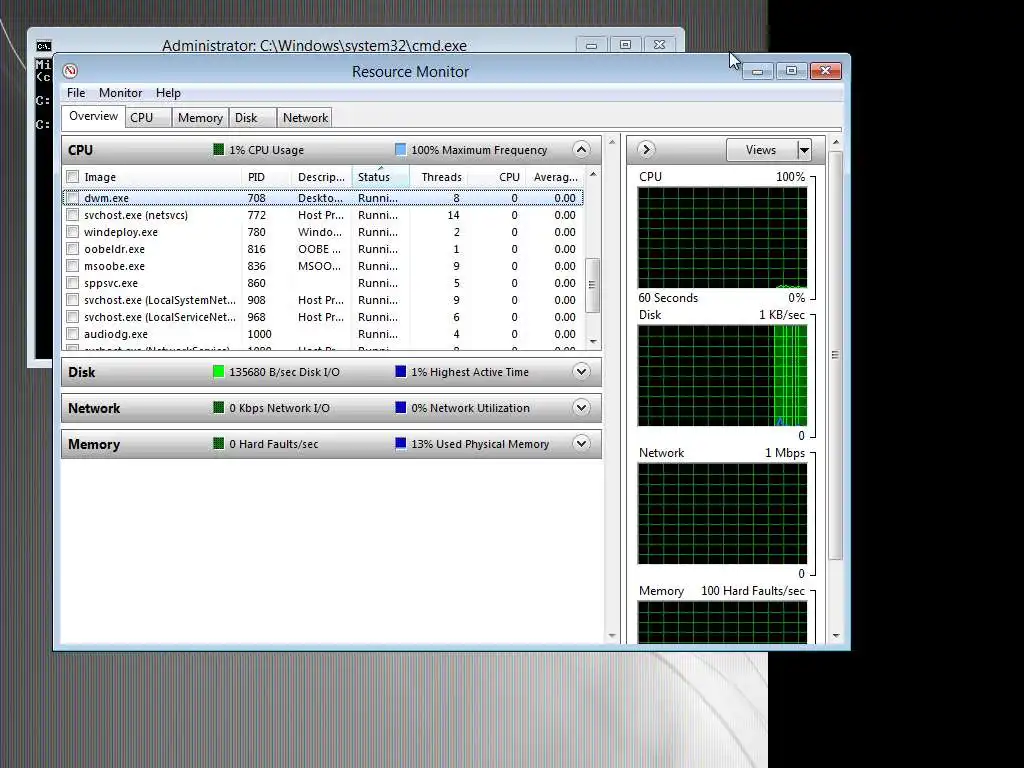The image size is (1024, 768).
Task: Select the Overview tab
Action: (93, 116)
